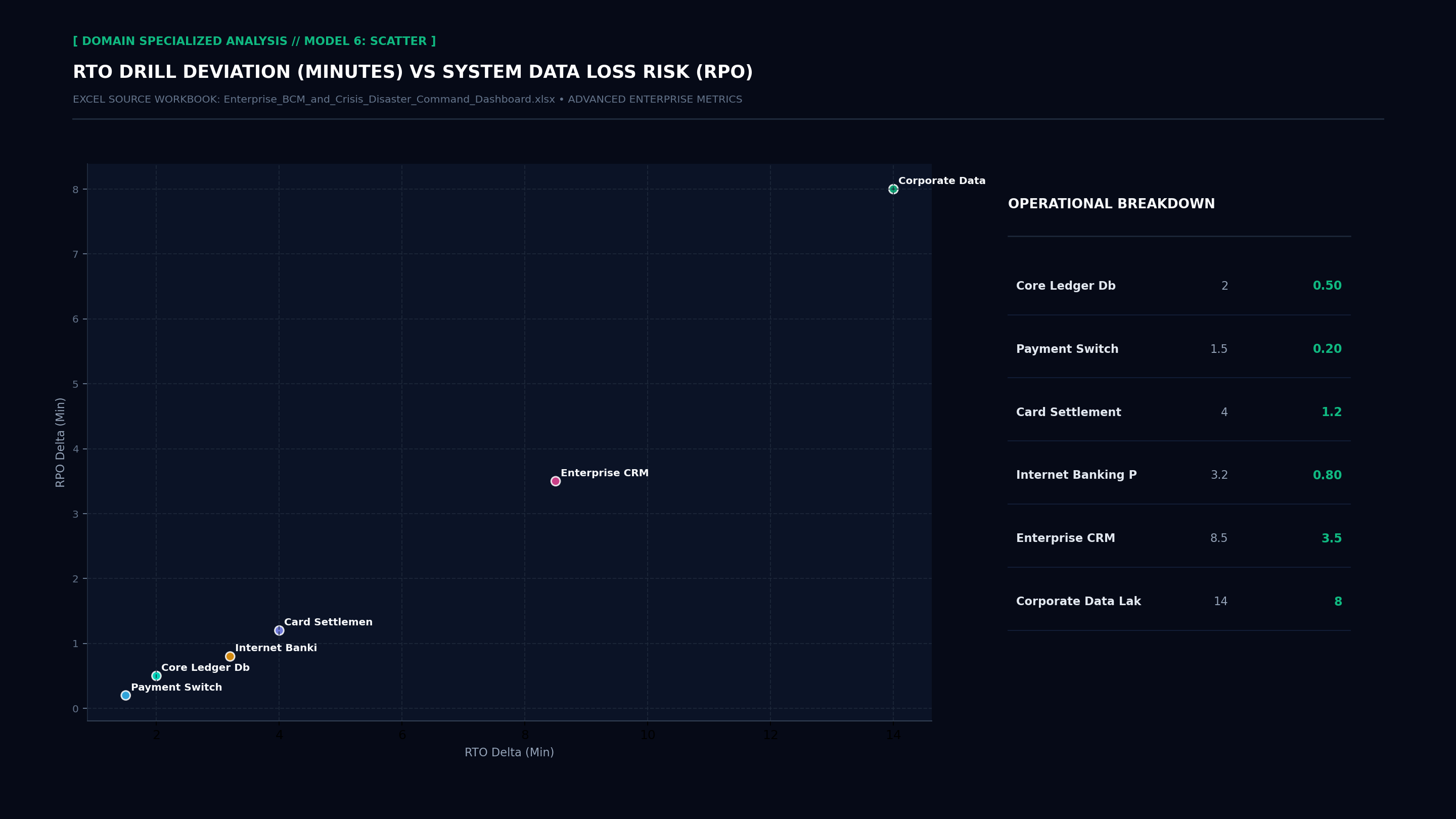
Task: Select Card Settlement in the breakdown table
Action: coord(1068,412)
